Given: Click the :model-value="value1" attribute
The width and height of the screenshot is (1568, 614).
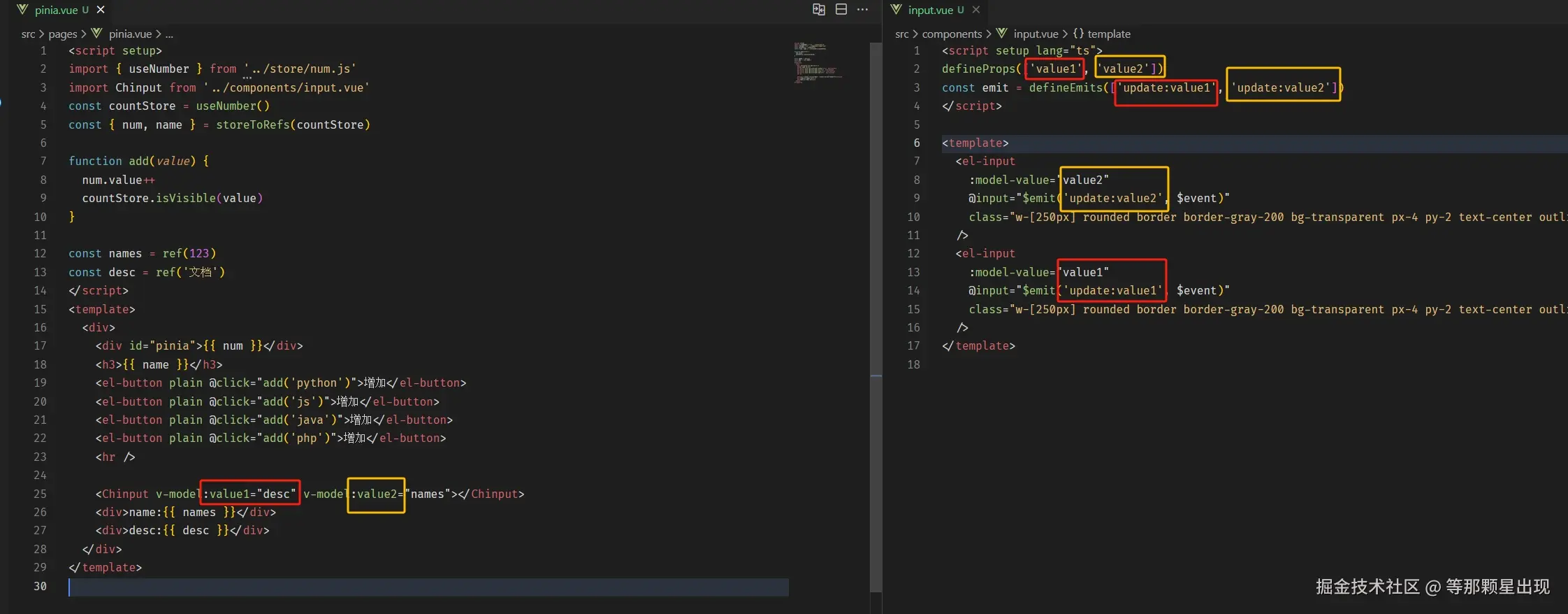Looking at the screenshot, I should point(1039,272).
